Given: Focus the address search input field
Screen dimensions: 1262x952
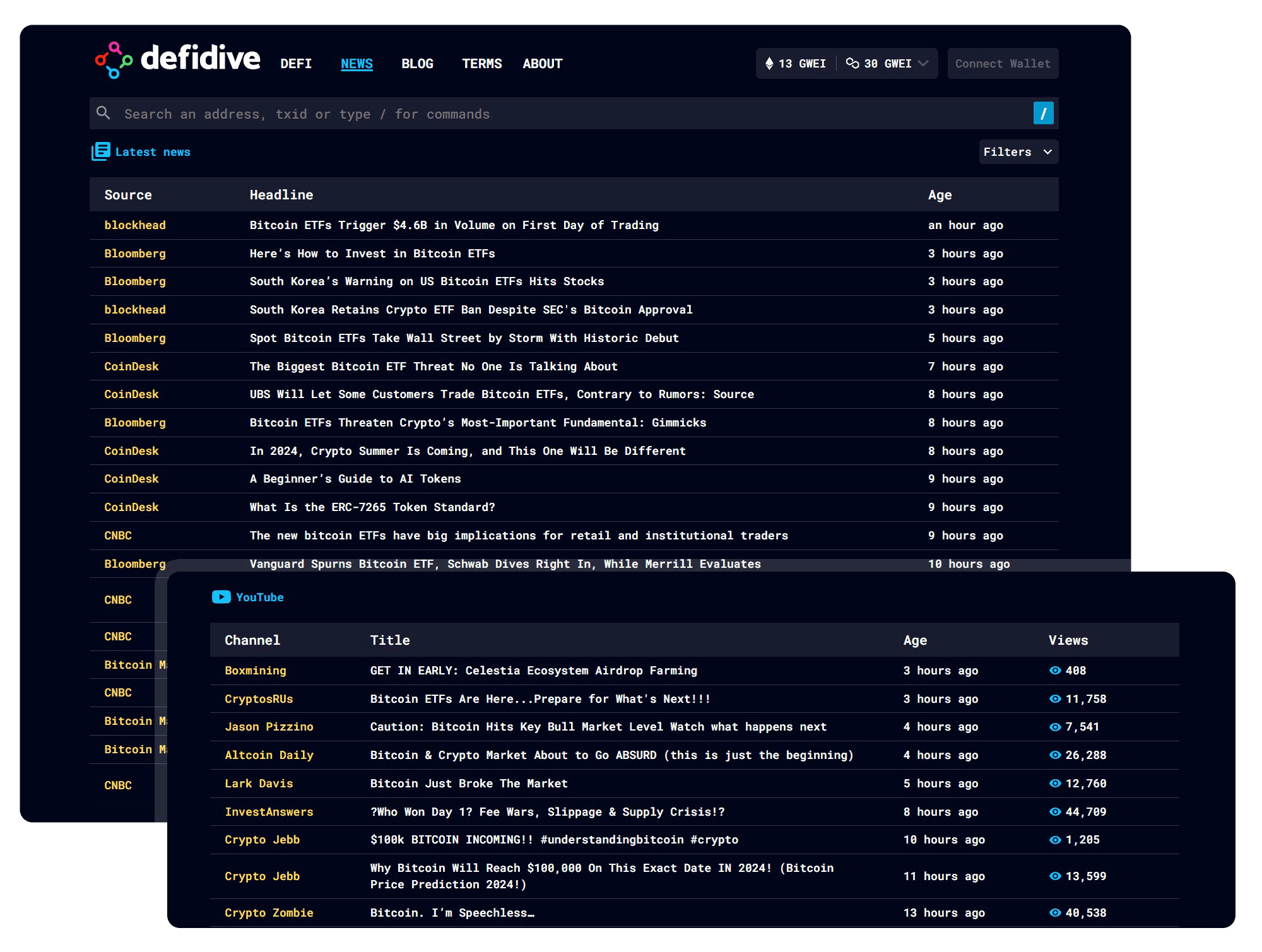Looking at the screenshot, I should (x=574, y=114).
